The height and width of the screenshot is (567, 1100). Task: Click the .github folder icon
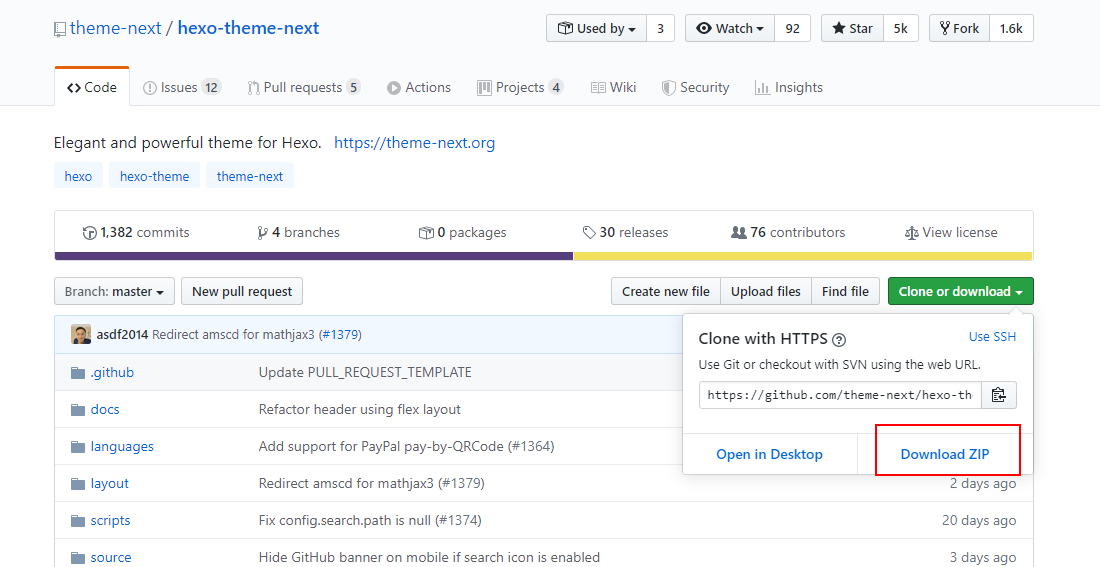(x=79, y=373)
